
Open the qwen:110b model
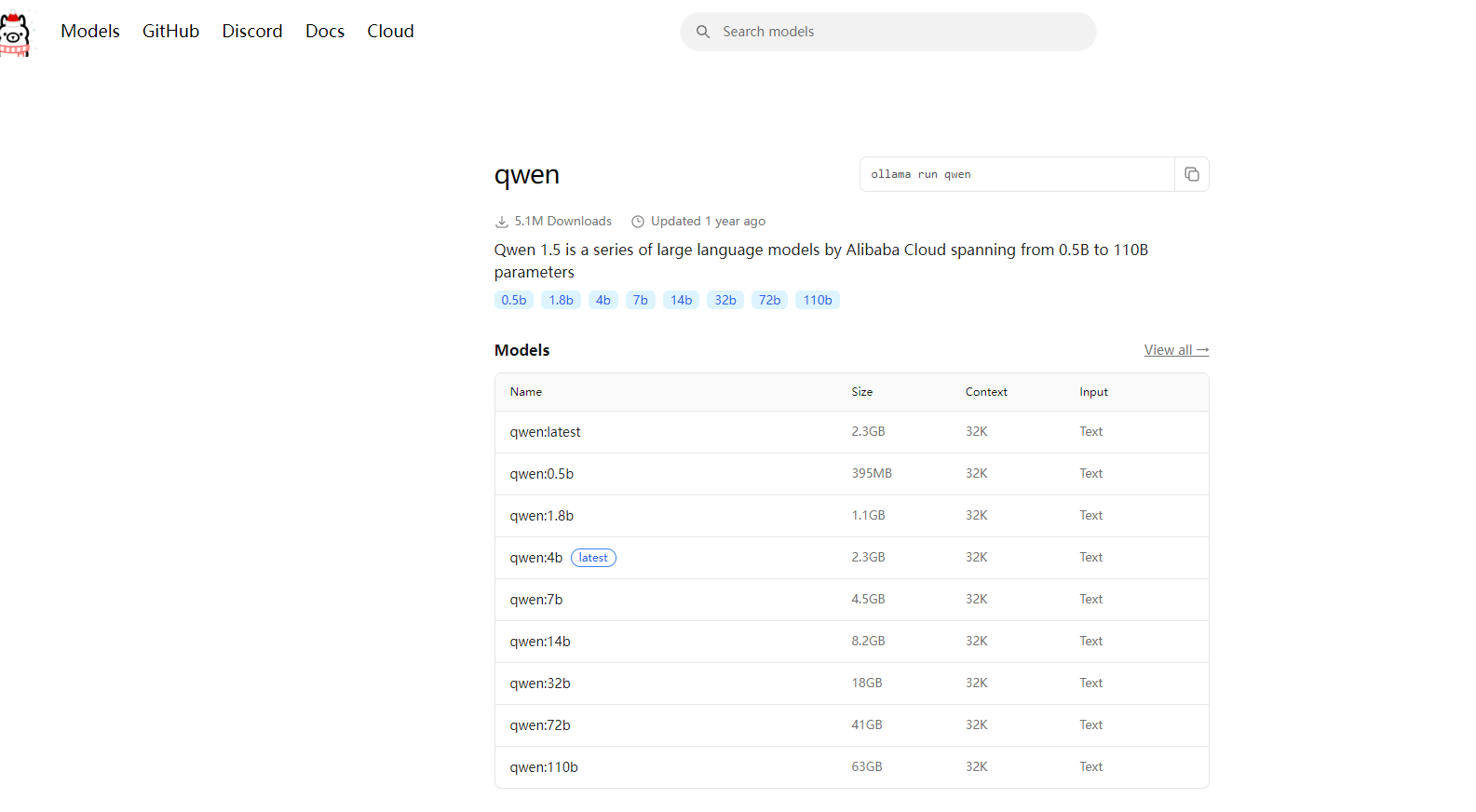pyautogui.click(x=544, y=767)
